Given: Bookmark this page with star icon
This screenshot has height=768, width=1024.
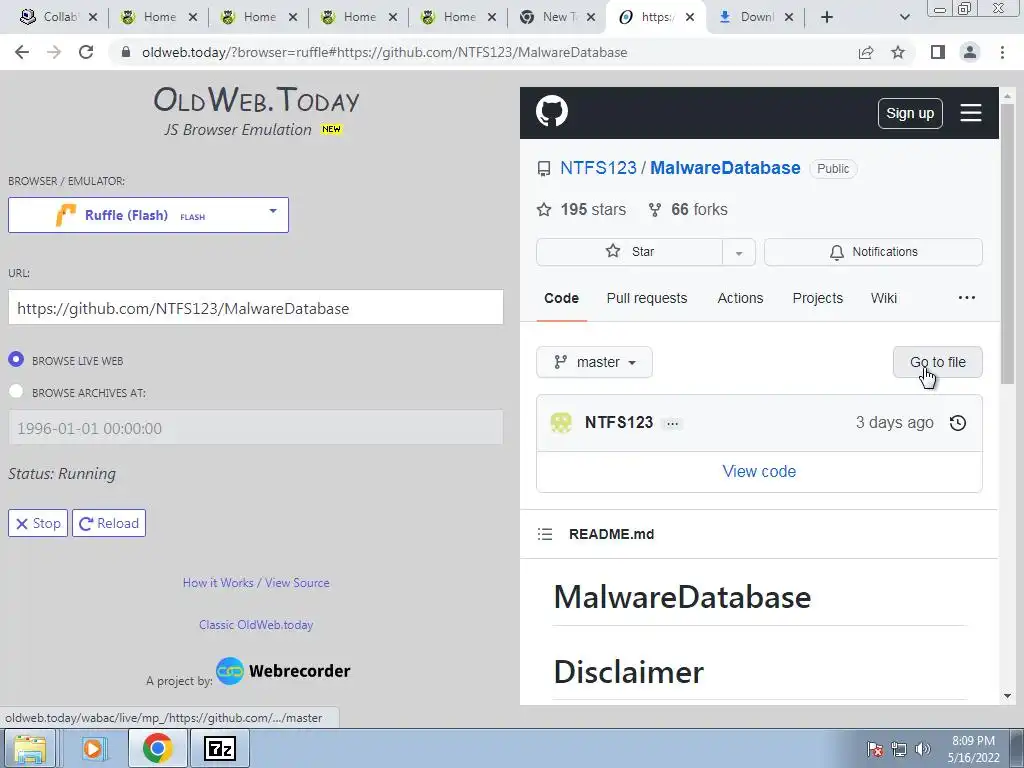Looking at the screenshot, I should [898, 52].
